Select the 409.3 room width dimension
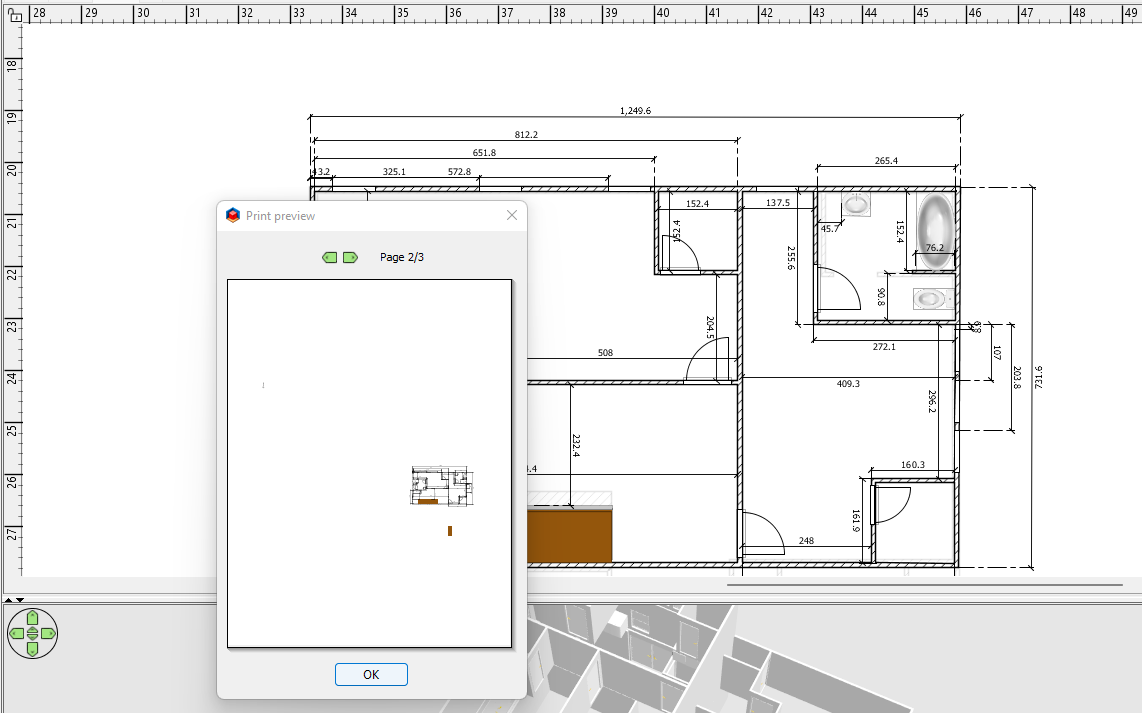1142x713 pixels. tap(848, 383)
